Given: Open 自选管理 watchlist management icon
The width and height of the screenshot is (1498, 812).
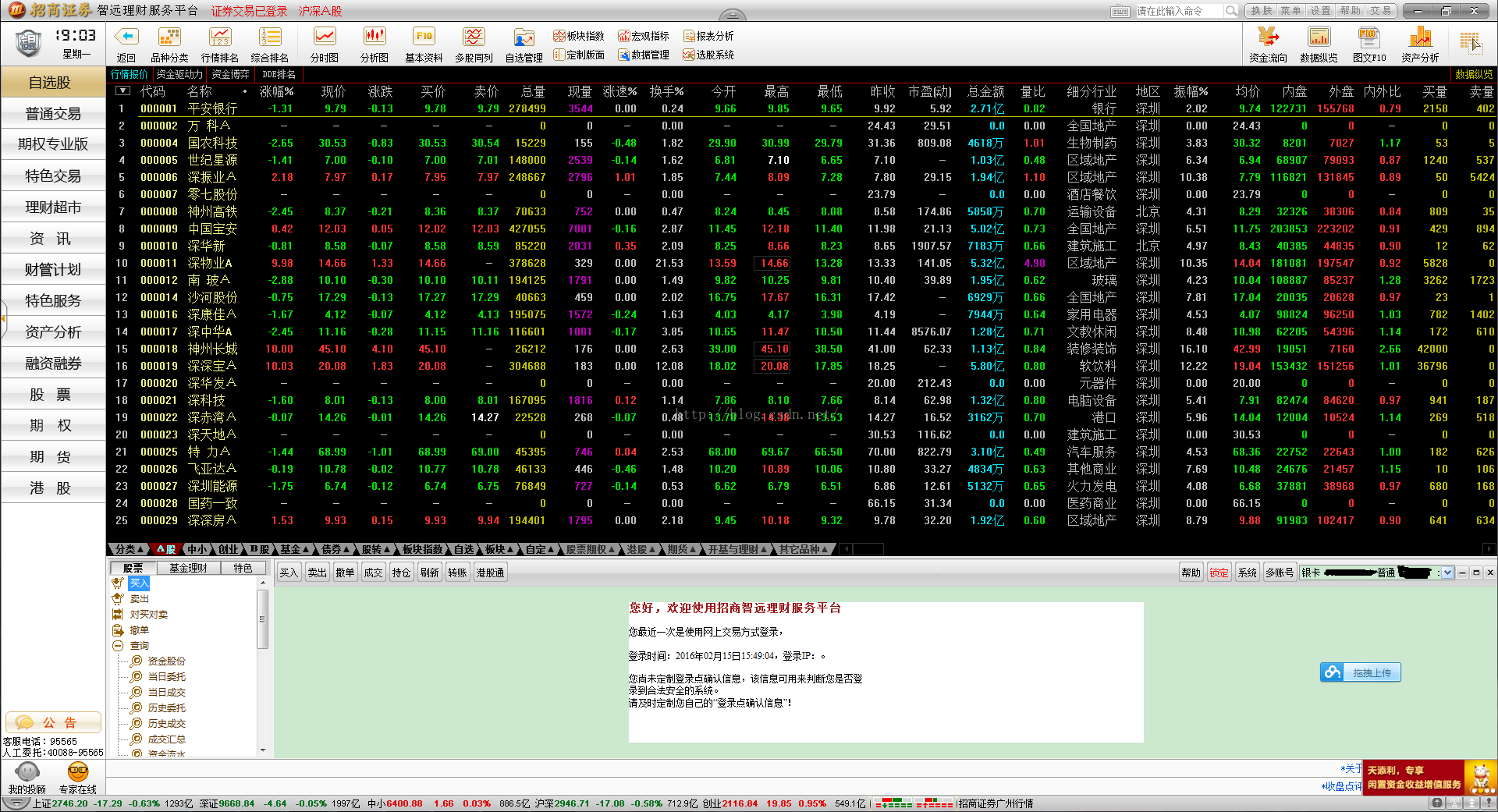Looking at the screenshot, I should tap(524, 37).
